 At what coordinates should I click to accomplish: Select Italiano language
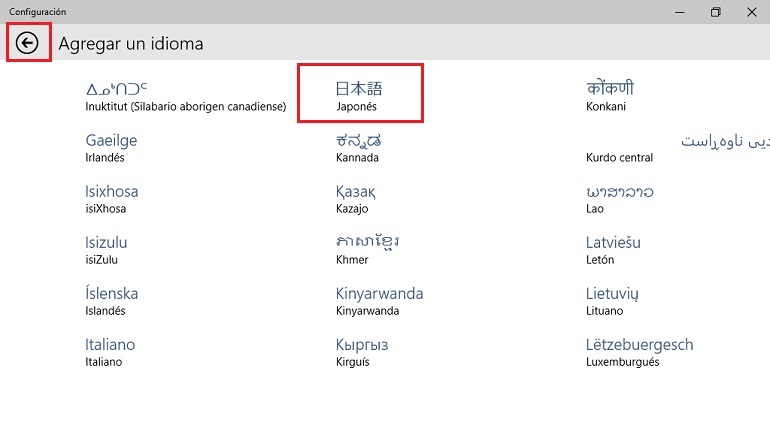click(110, 352)
